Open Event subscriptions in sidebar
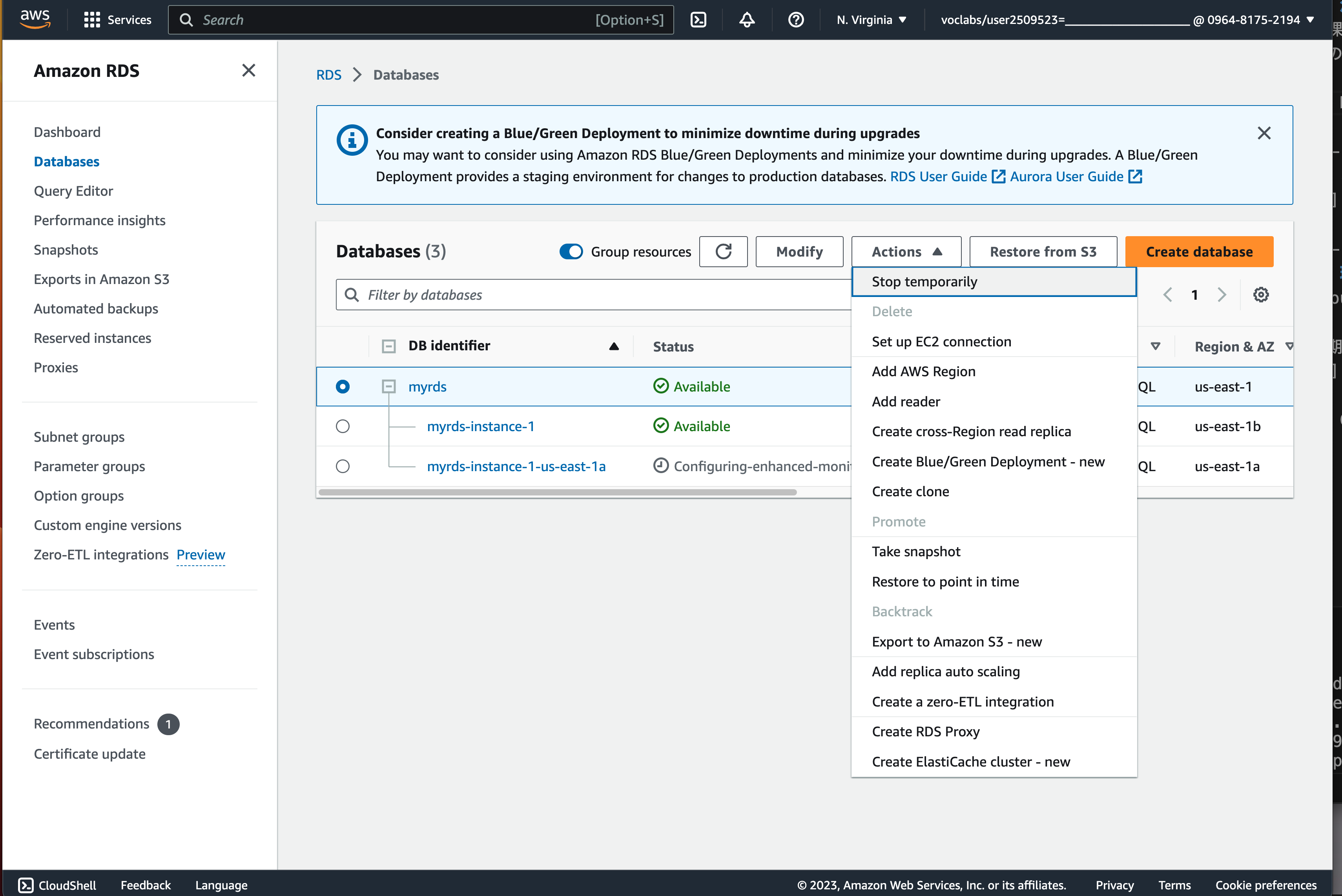This screenshot has height=896, width=1342. pos(94,654)
